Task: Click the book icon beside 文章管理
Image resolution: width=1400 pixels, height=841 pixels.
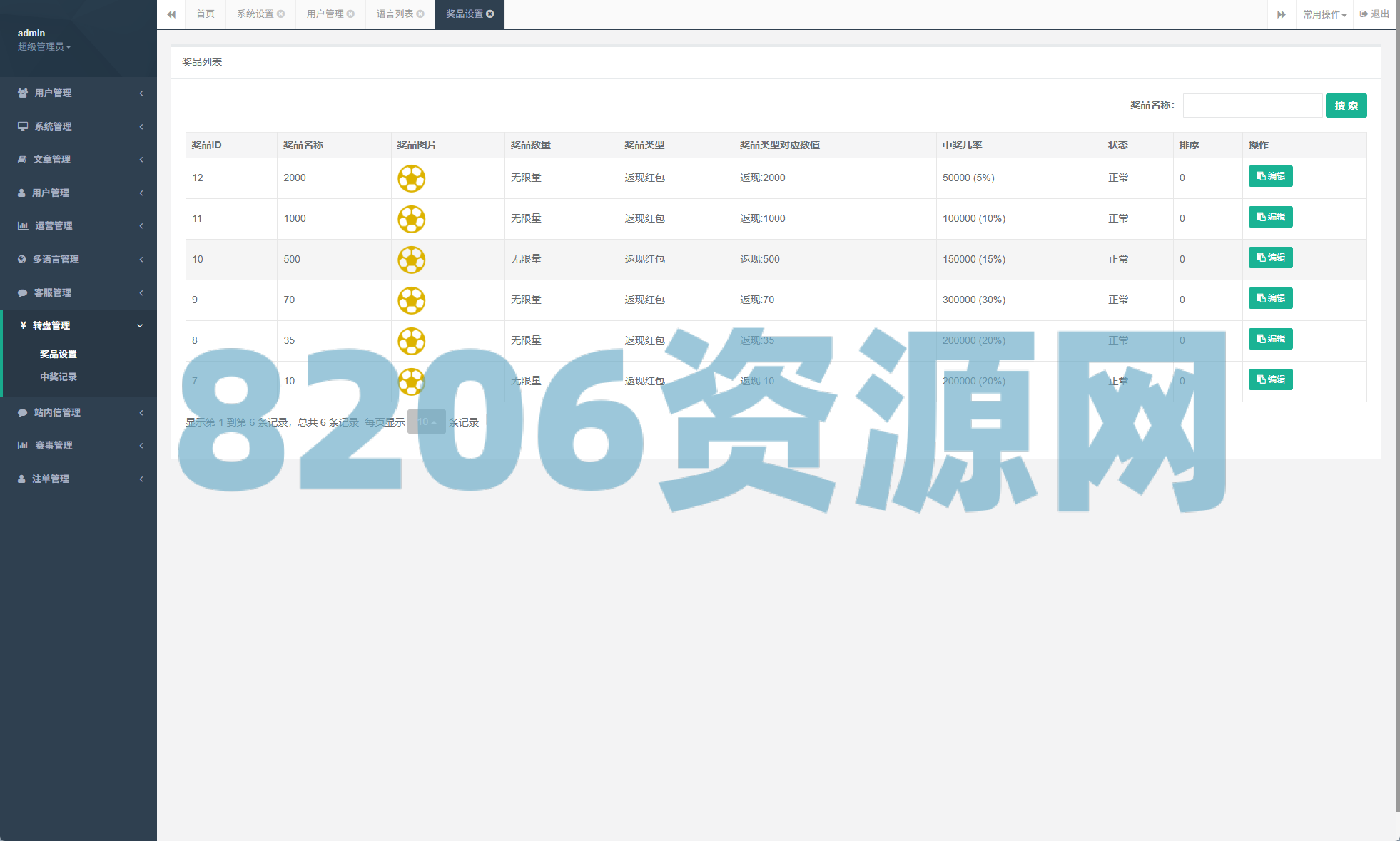Action: (22, 159)
